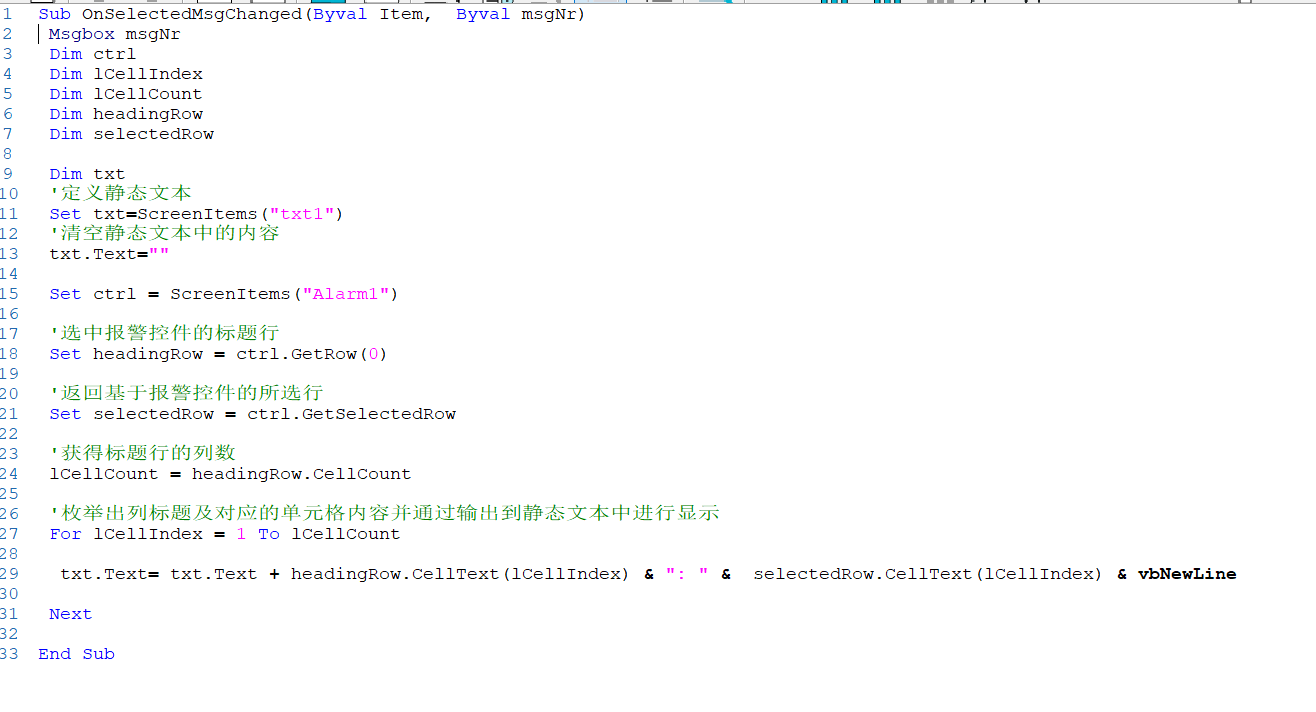Click line number 33 in the gutter
Viewport: 1316px width, 712px height.
click(x=10, y=654)
